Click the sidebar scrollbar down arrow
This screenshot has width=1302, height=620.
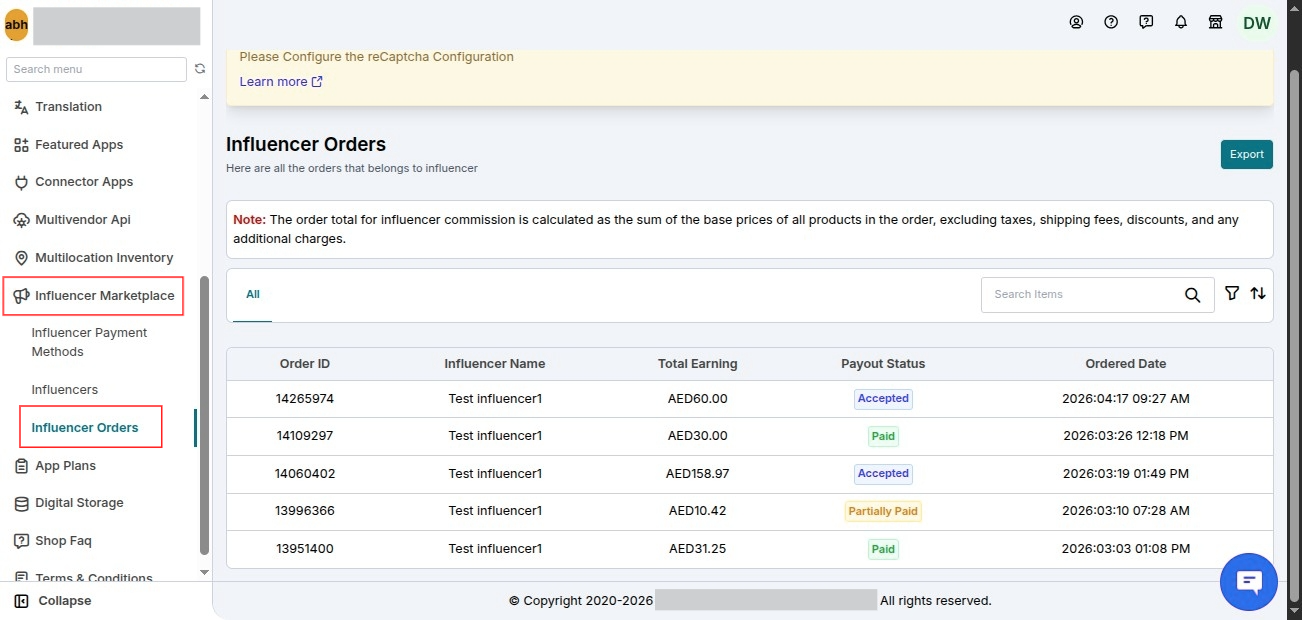[x=205, y=573]
